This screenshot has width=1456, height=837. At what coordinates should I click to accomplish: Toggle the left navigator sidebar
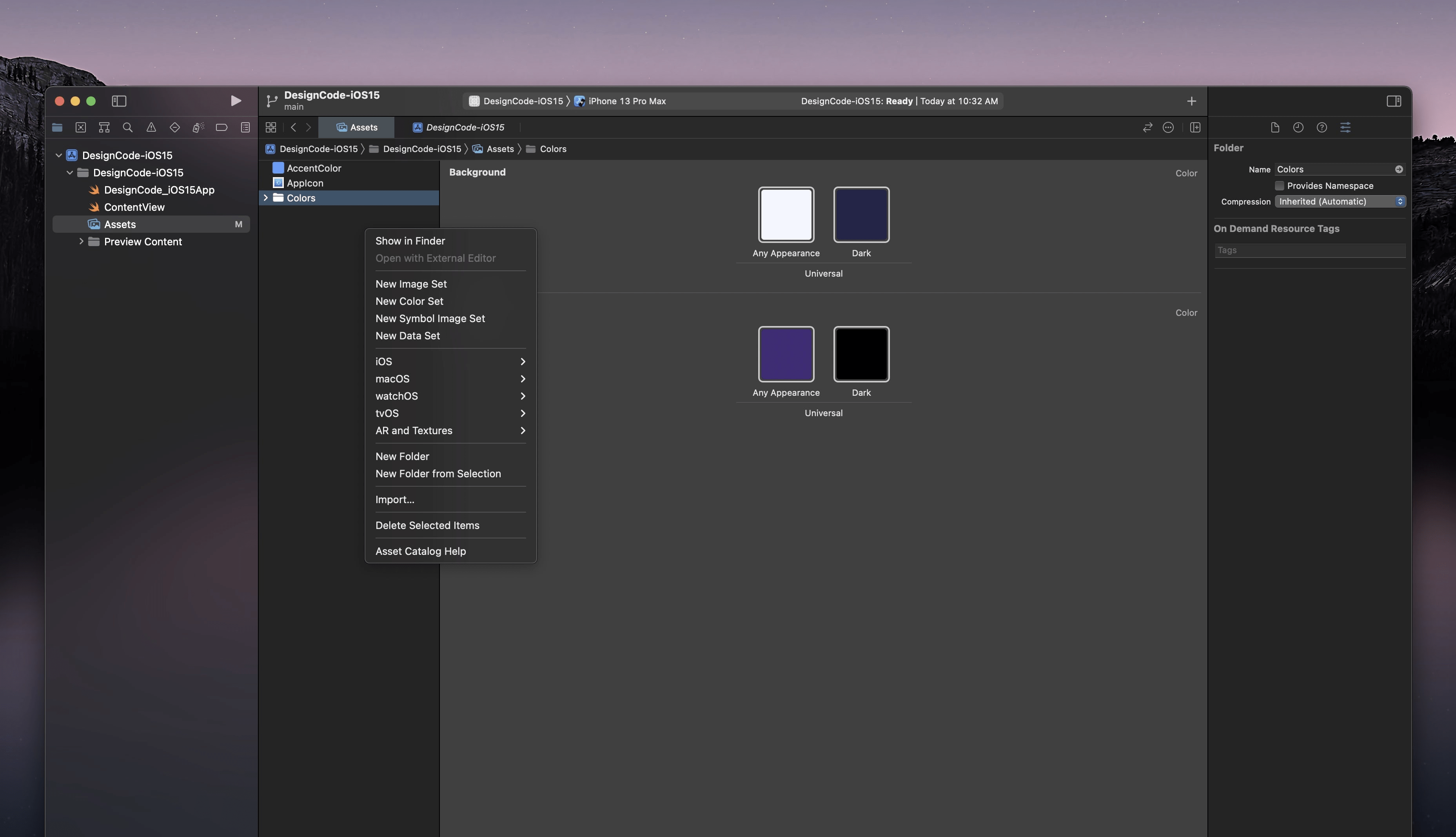click(x=119, y=101)
